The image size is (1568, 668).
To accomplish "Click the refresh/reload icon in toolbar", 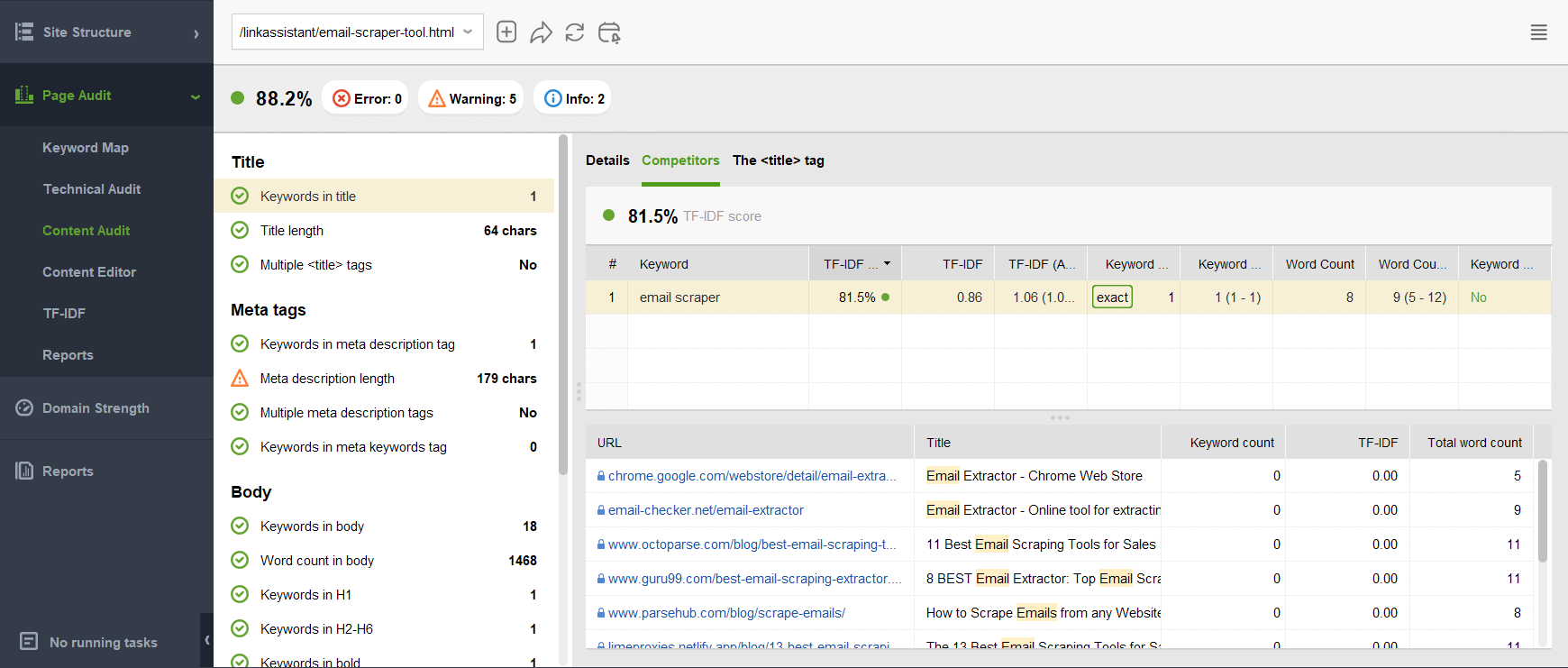I will pos(575,32).
